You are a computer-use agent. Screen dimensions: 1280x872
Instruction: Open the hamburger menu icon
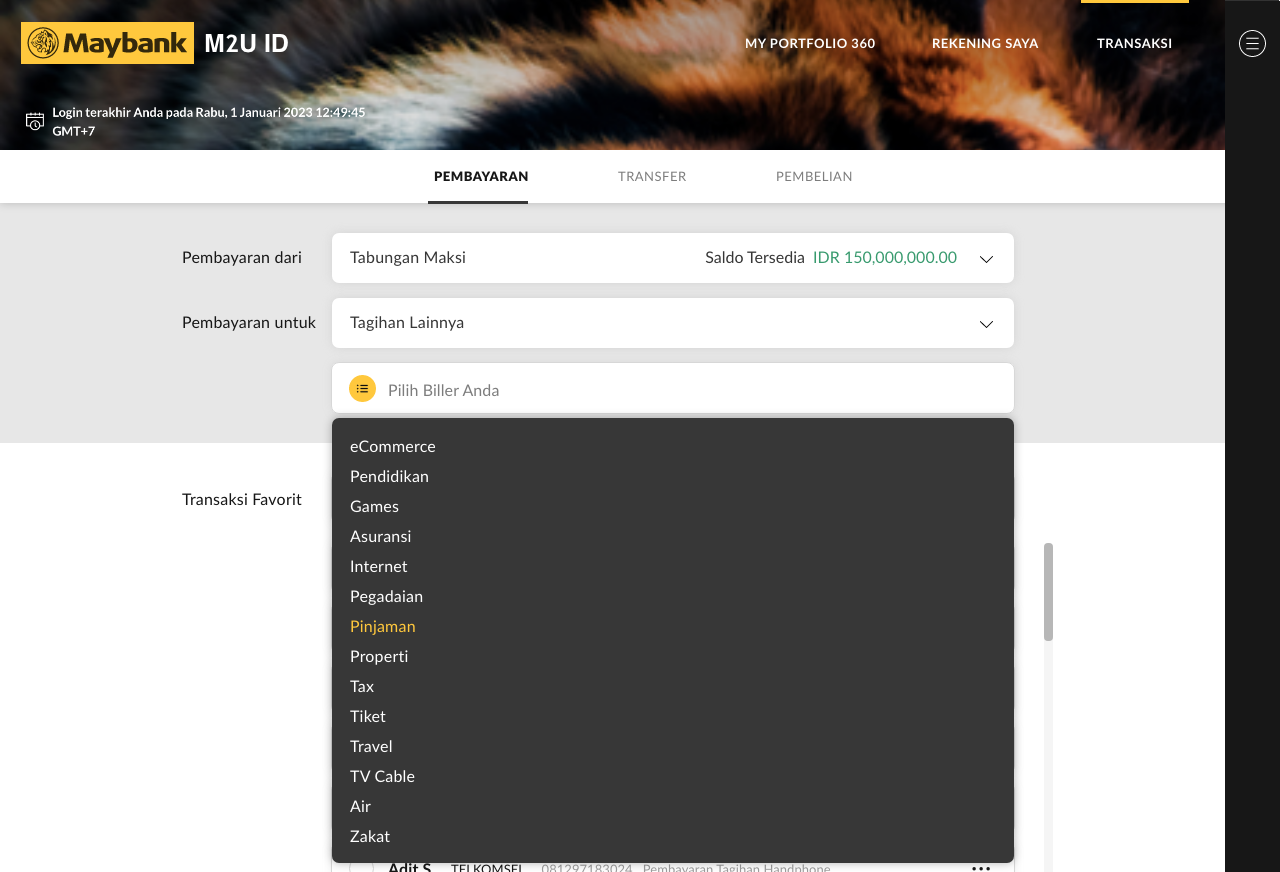point(1252,43)
